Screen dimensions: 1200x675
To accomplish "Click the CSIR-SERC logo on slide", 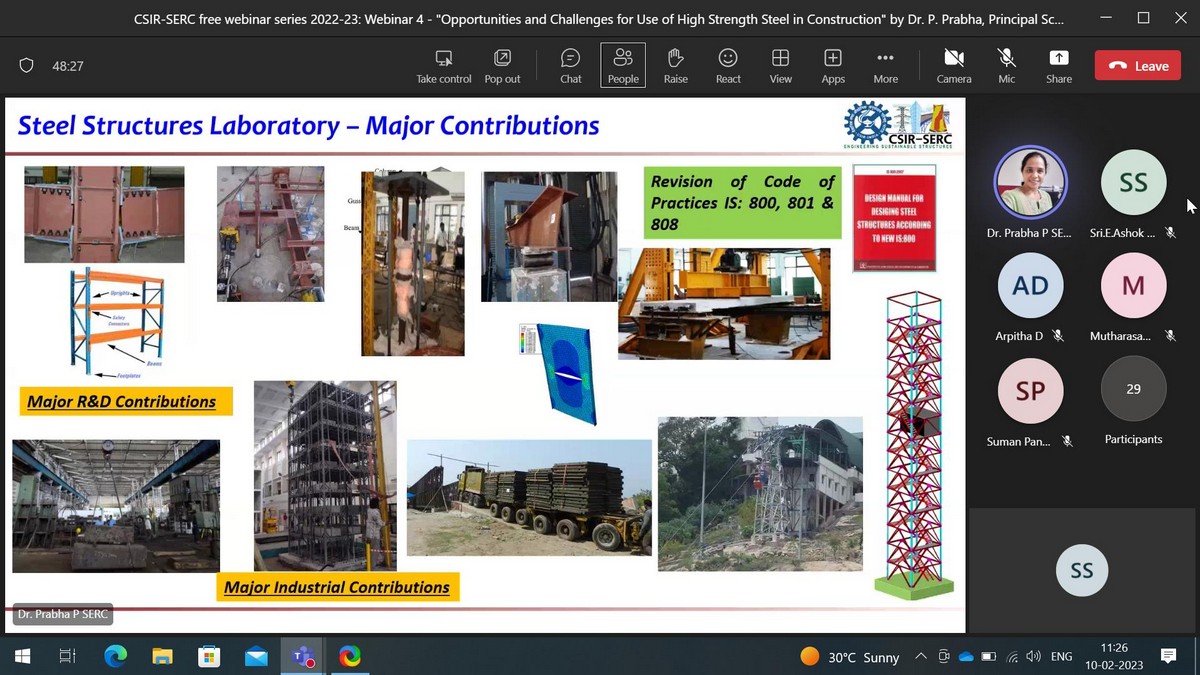I will [898, 125].
